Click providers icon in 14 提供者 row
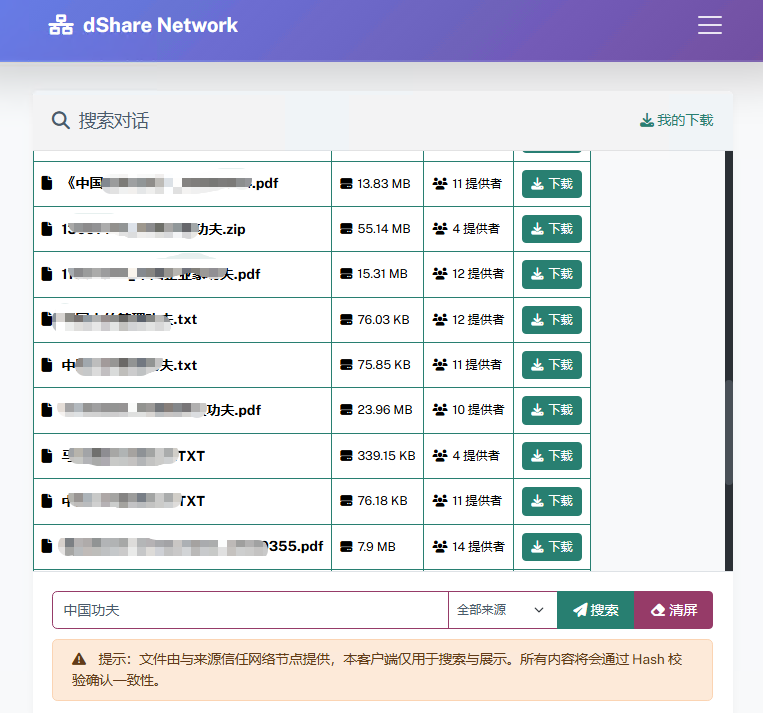This screenshot has height=713, width=763. tap(440, 547)
